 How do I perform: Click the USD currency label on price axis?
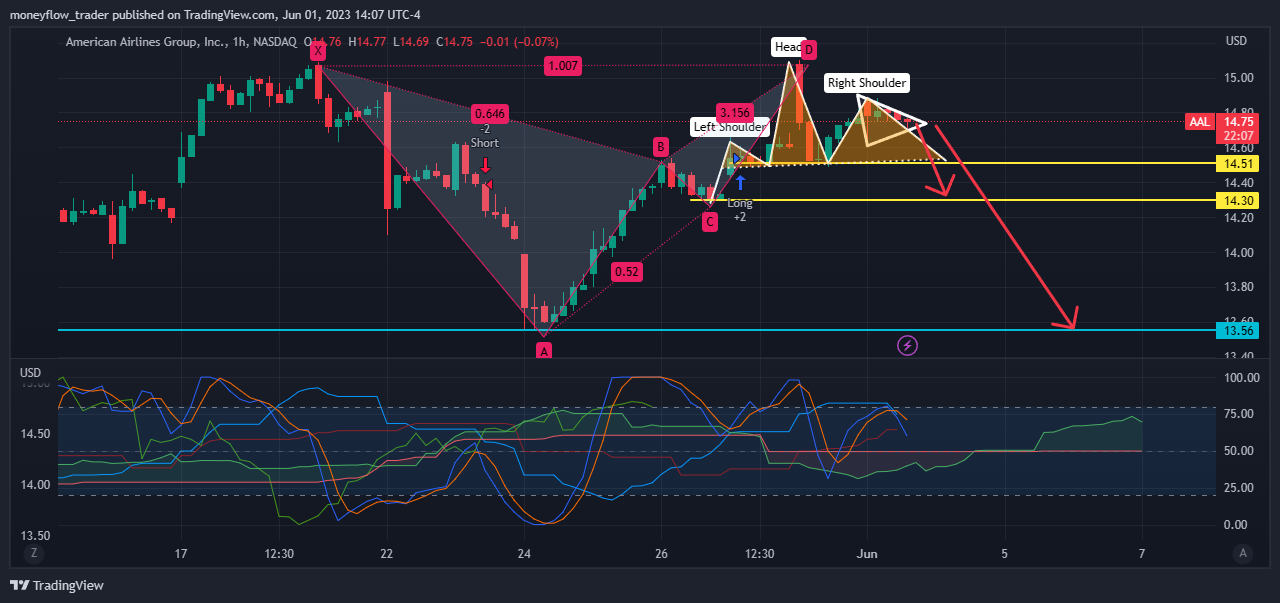[x=1236, y=41]
